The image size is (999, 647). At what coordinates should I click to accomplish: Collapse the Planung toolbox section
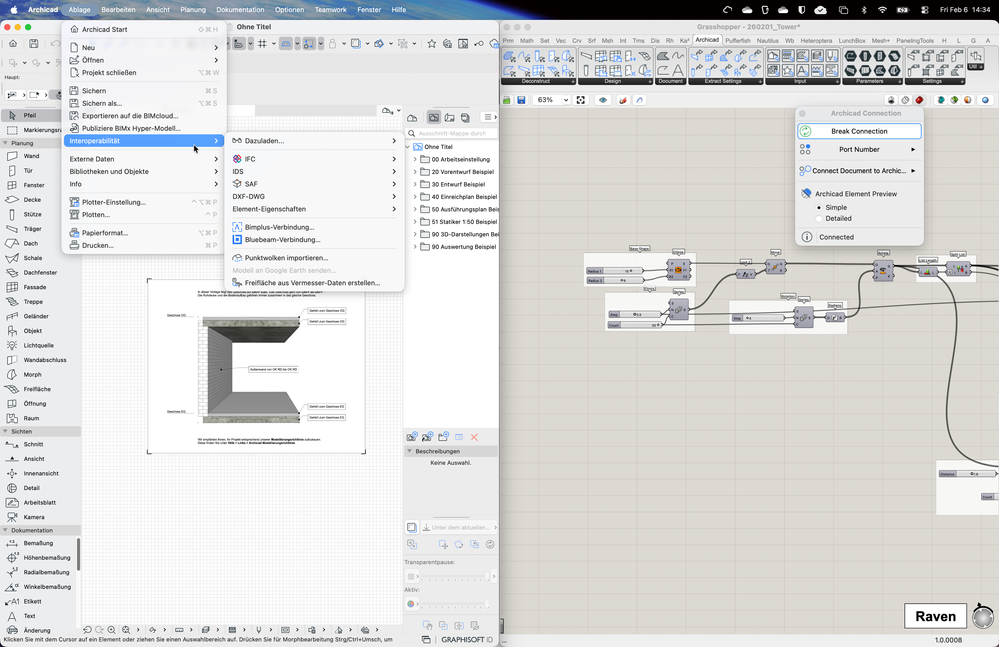6,143
